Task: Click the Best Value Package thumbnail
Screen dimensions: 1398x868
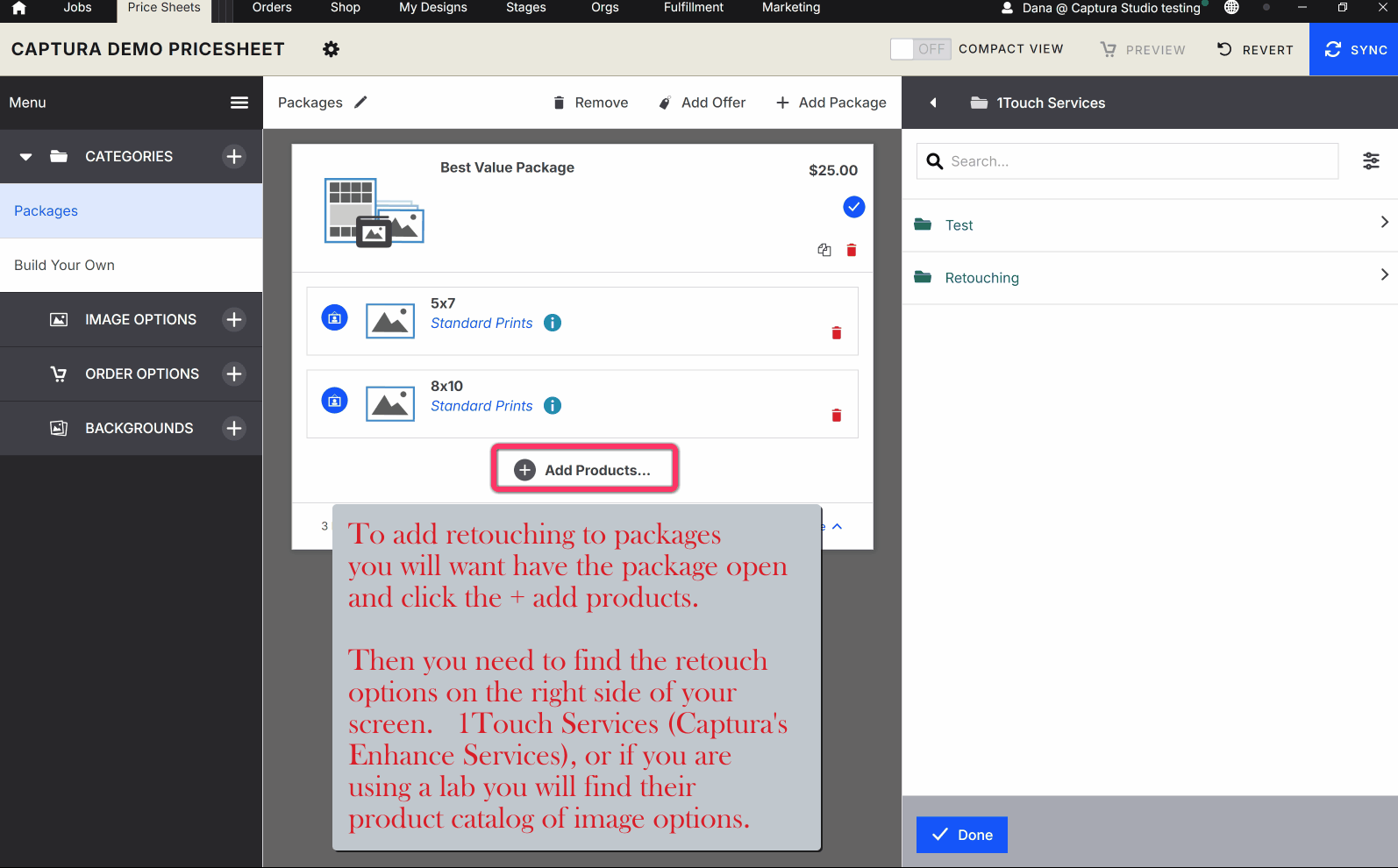Action: [374, 212]
